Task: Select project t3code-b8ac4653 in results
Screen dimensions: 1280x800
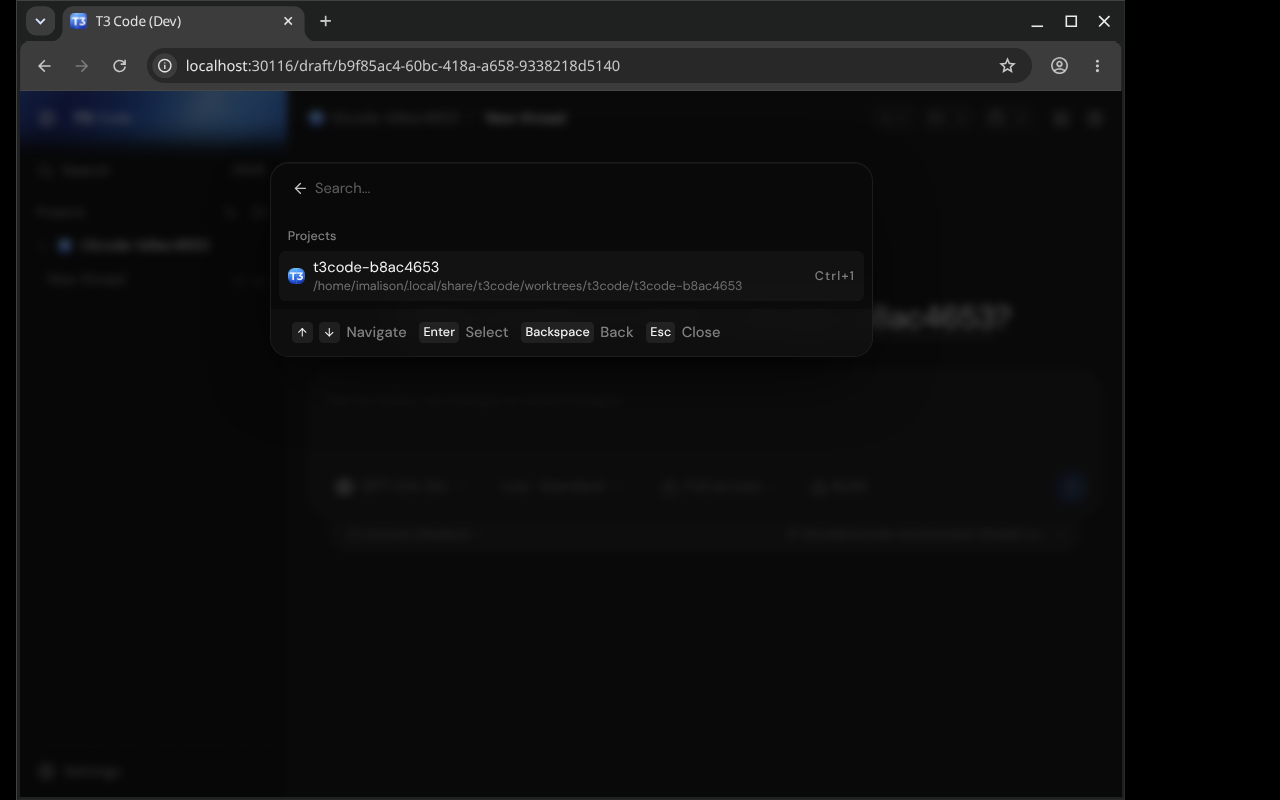Action: (571, 276)
